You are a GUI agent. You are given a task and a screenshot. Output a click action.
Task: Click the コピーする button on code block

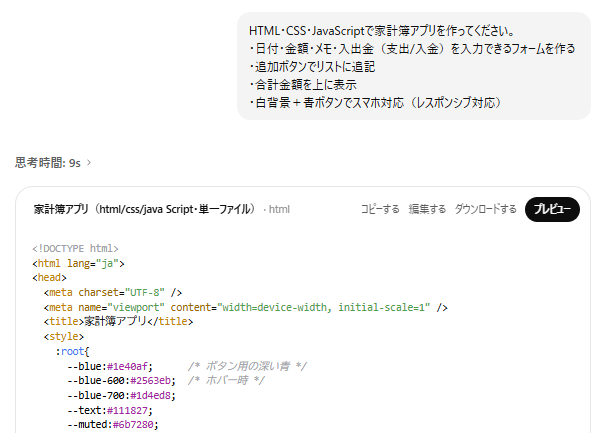coord(379,209)
